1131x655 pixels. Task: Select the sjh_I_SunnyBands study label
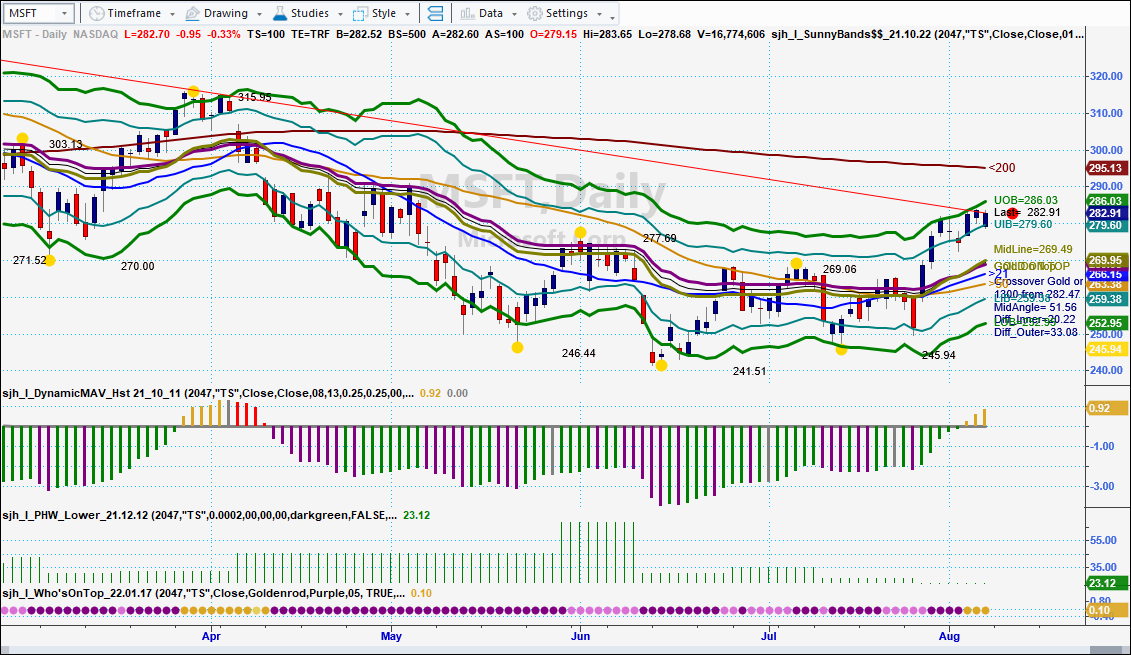click(927, 34)
